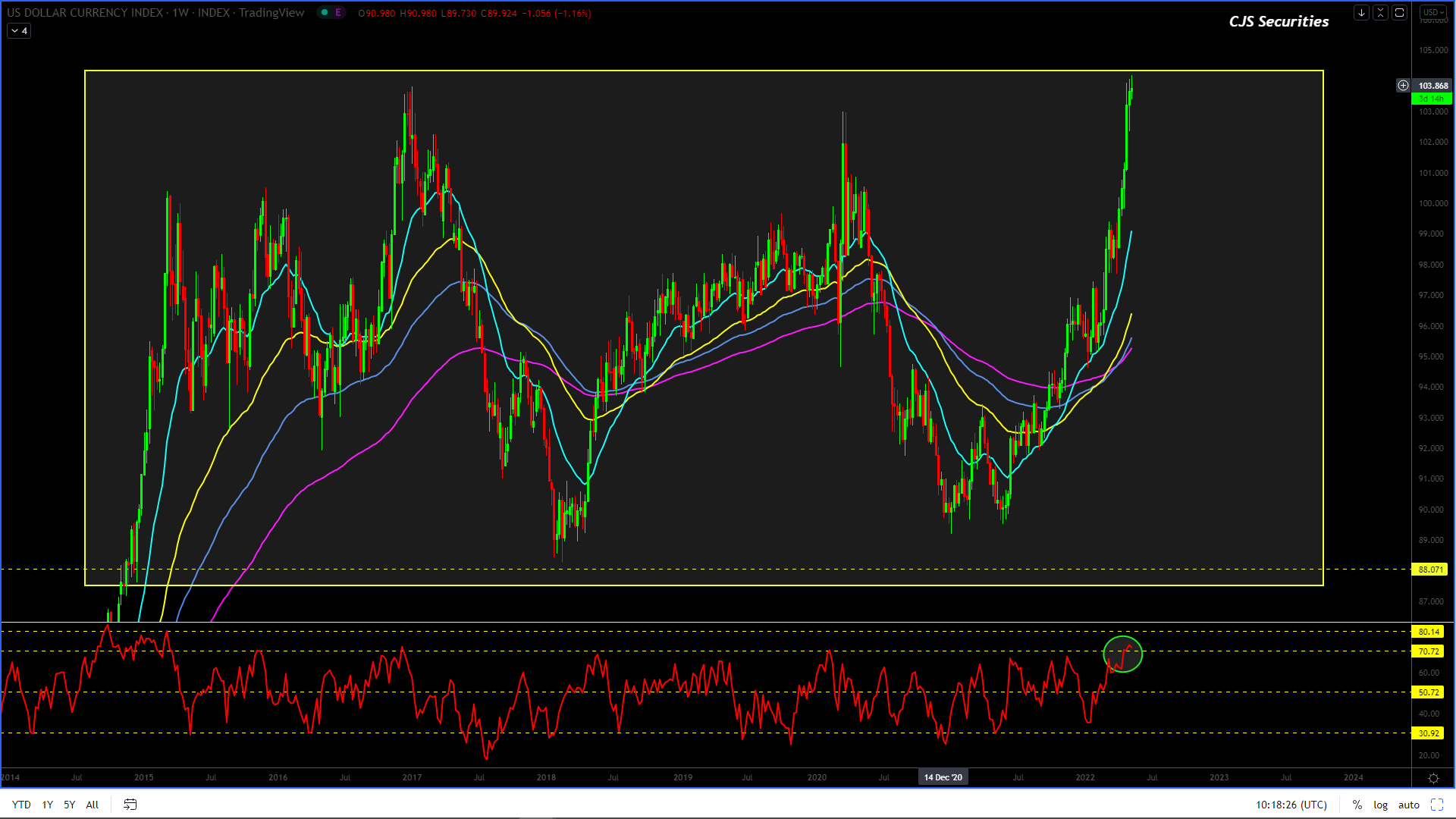Screen dimensions: 1456x819
Task: Click the downward arrow pane button
Action: 1361,12
